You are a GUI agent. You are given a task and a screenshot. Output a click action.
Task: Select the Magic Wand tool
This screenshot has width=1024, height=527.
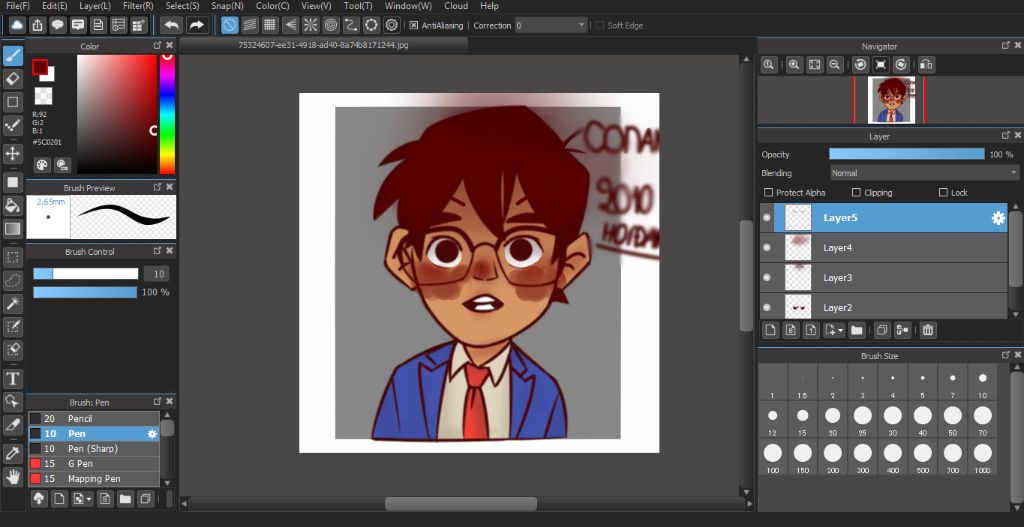[x=12, y=304]
